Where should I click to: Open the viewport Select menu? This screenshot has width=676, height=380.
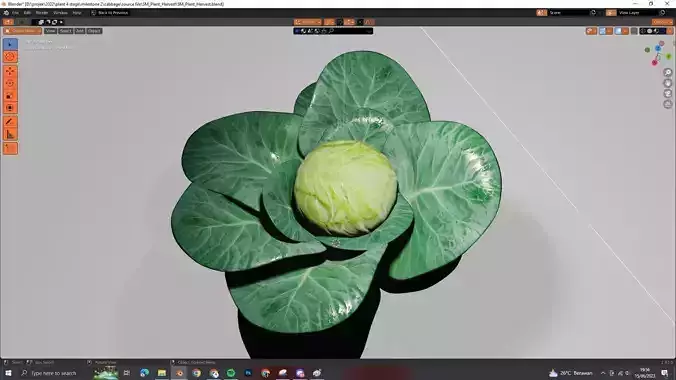[66, 31]
